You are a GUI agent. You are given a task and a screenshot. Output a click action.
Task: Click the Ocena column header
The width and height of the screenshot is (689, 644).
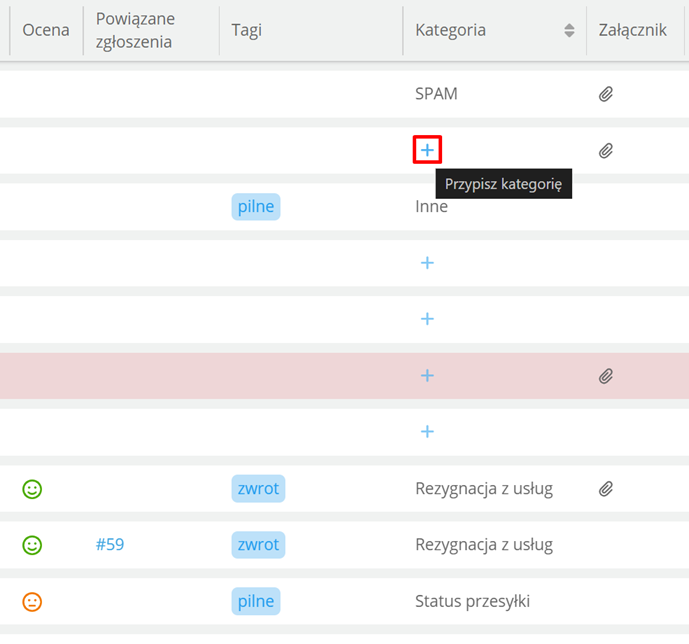pyautogui.click(x=46, y=30)
